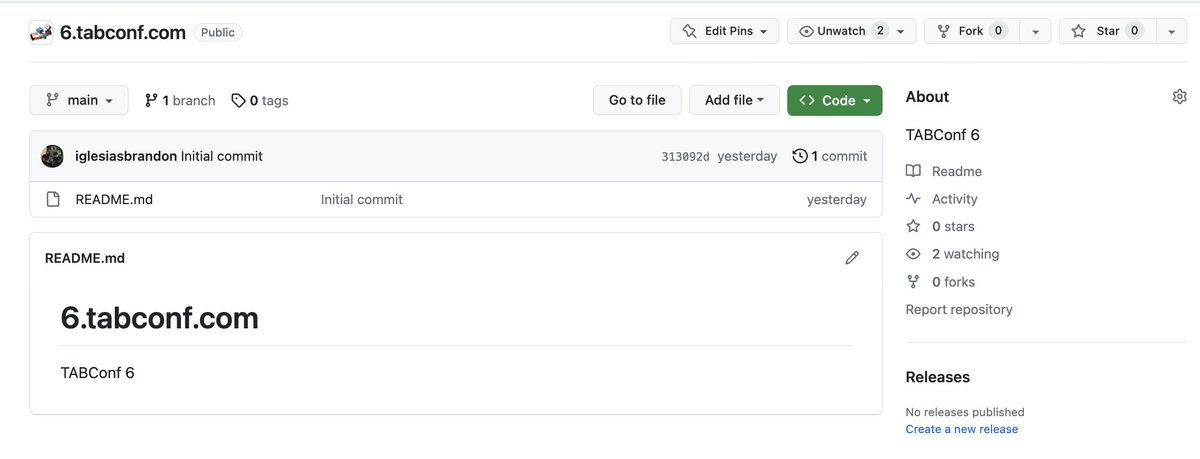The width and height of the screenshot is (1200, 459).
Task: Open the Initial commit message in the commit header
Action: click(222, 156)
